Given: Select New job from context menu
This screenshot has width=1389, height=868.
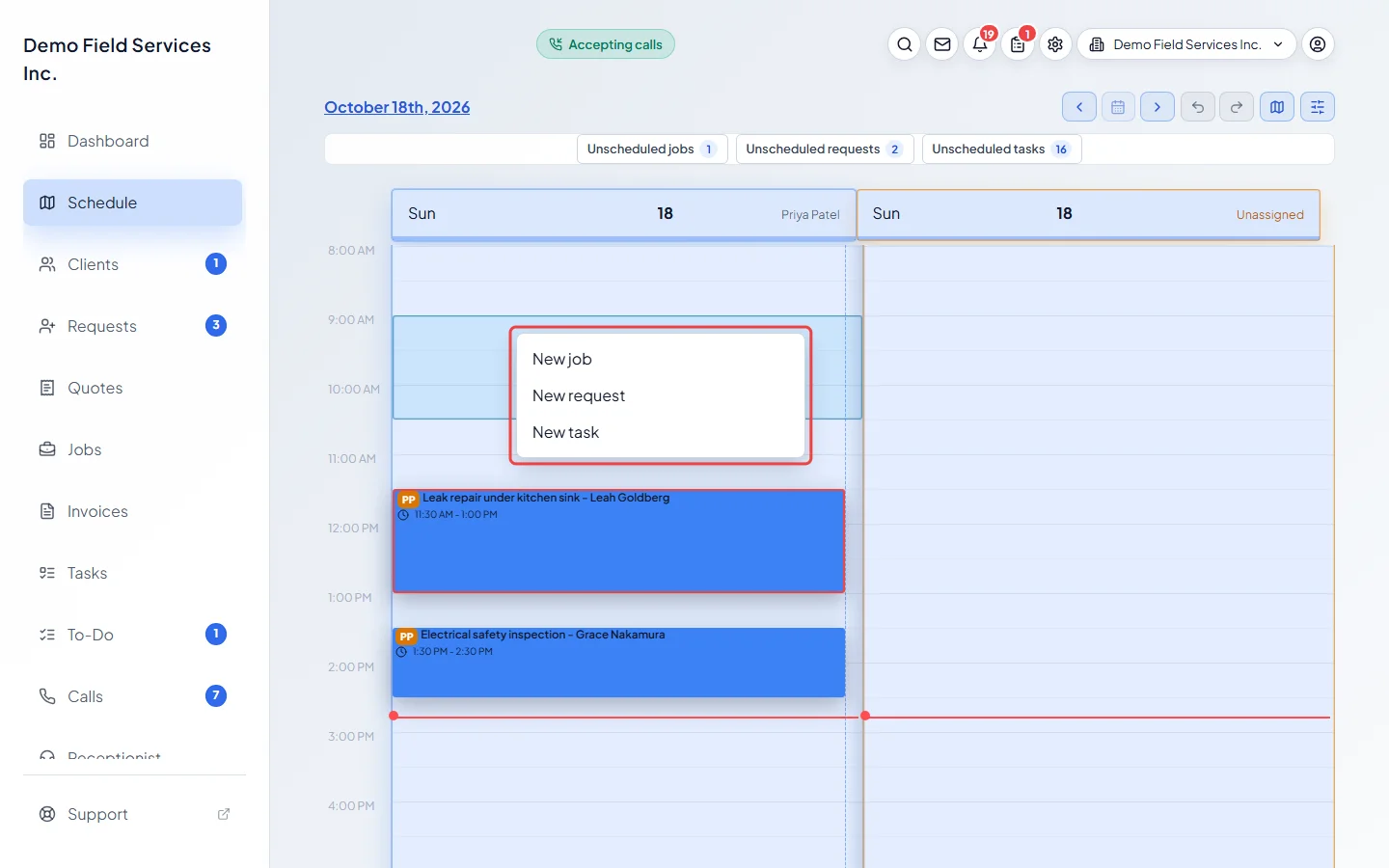Looking at the screenshot, I should click(661, 359).
